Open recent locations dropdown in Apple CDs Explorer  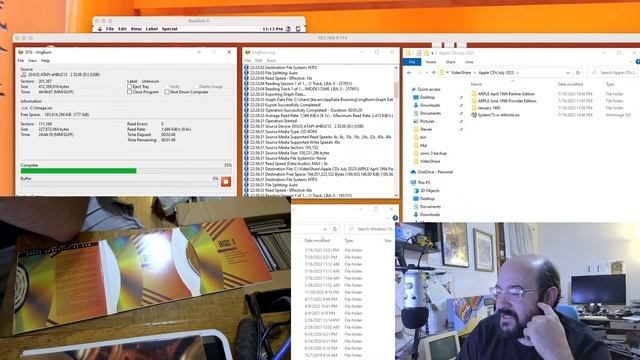point(427,73)
